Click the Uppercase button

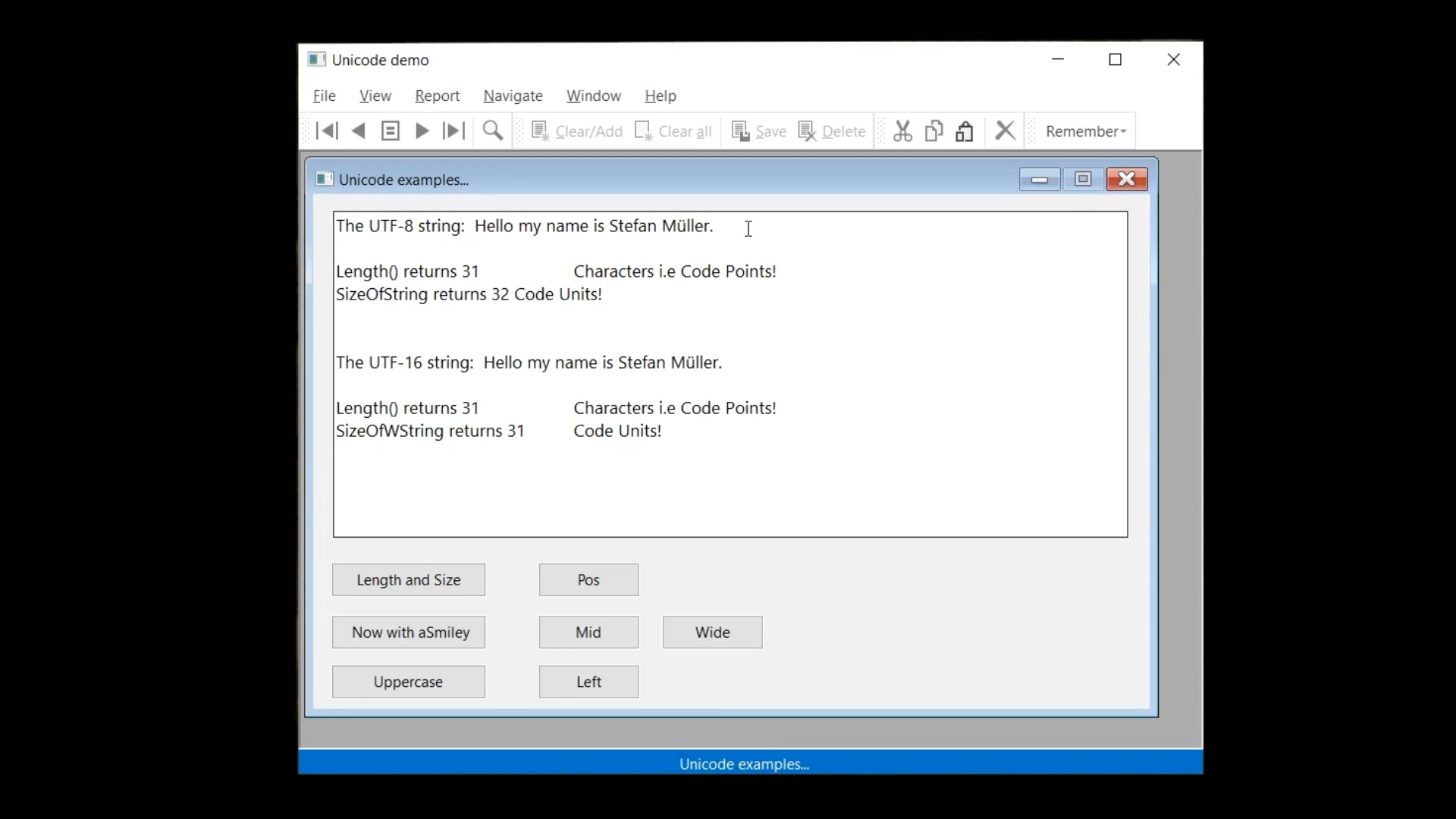point(408,682)
